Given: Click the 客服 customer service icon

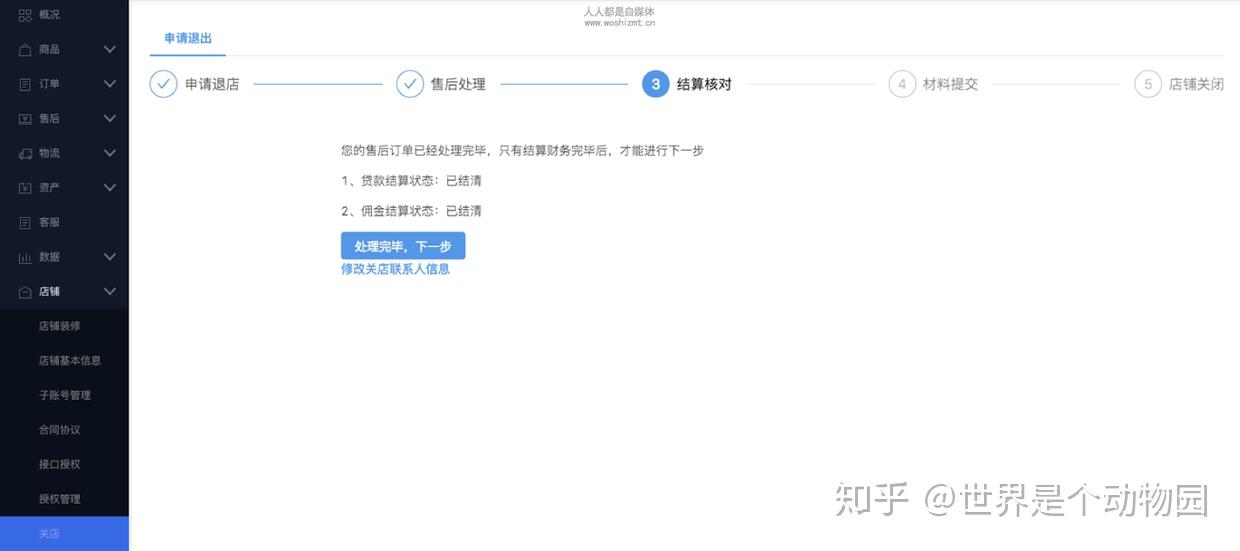Looking at the screenshot, I should point(25,223).
